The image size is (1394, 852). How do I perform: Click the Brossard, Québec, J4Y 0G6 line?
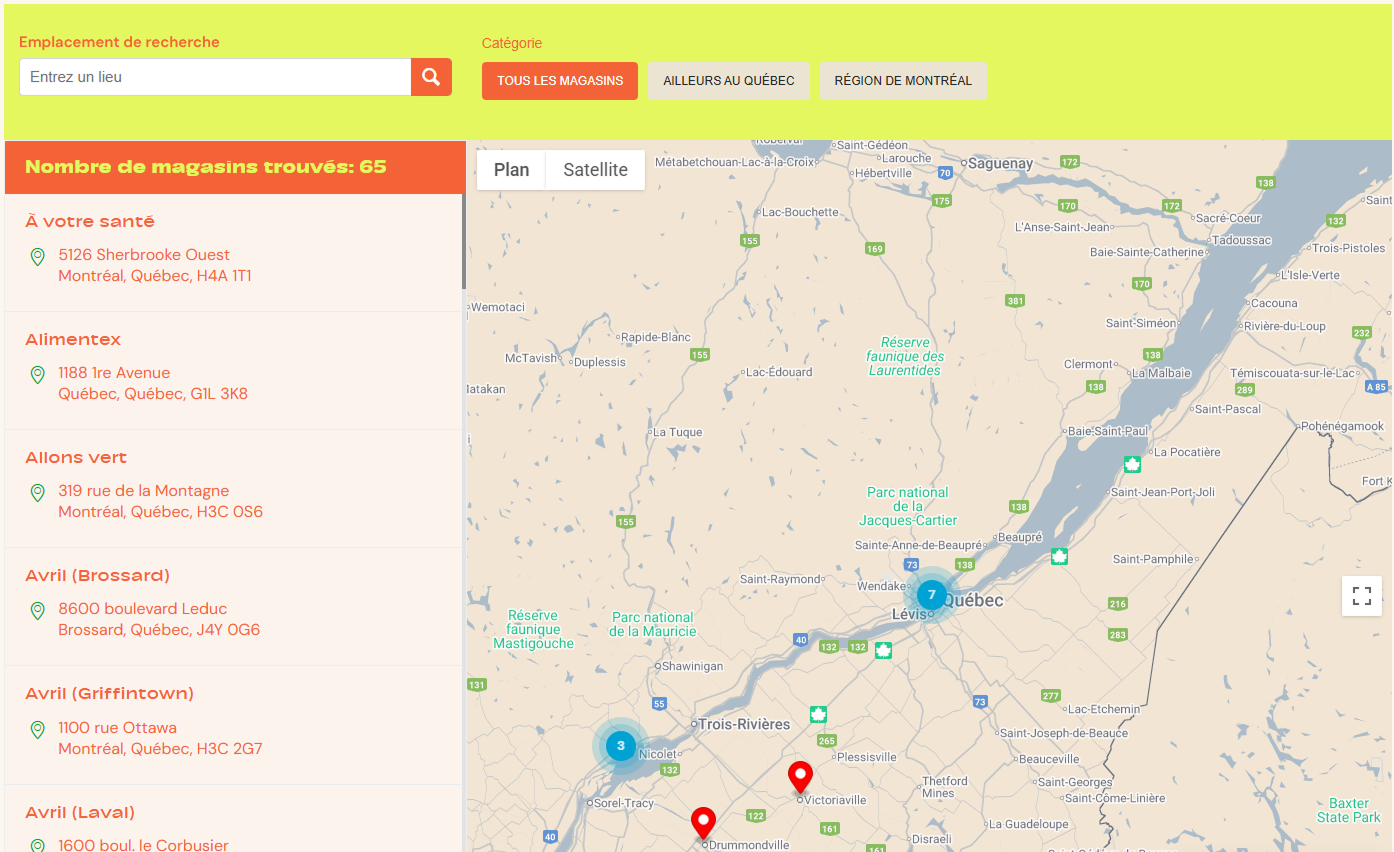coord(159,630)
